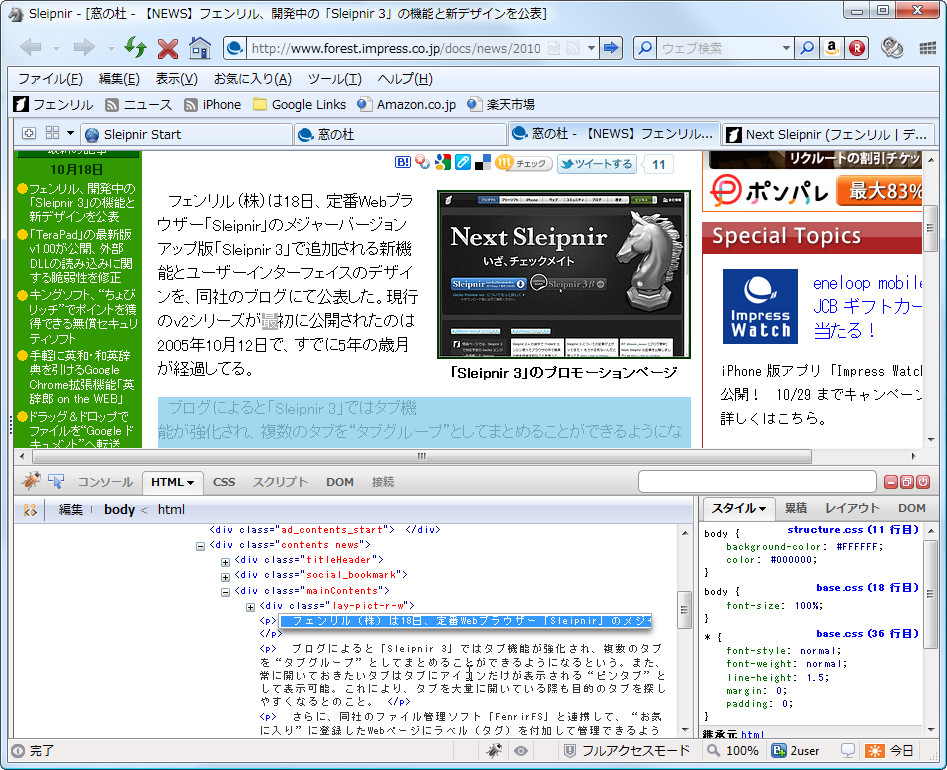The width and height of the screenshot is (947, 770).
Task: Minimize Firebug panel with red minus button
Action: [891, 481]
